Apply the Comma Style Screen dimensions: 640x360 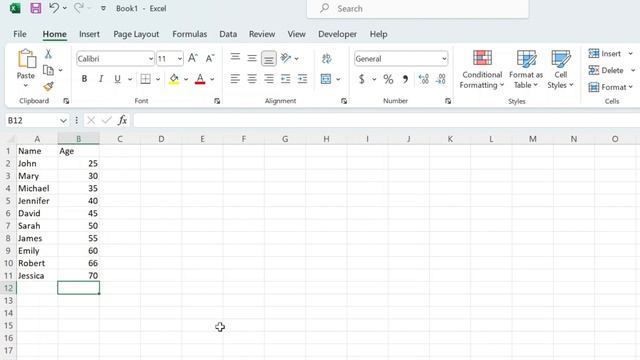(x=405, y=79)
